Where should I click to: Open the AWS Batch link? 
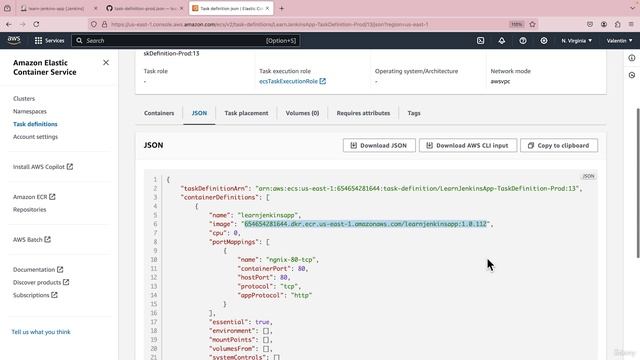(x=32, y=239)
